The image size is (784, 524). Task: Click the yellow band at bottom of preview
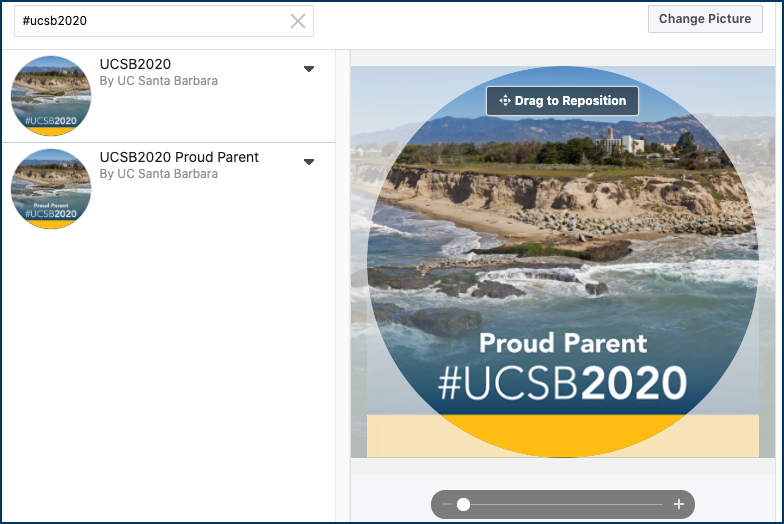(x=562, y=436)
